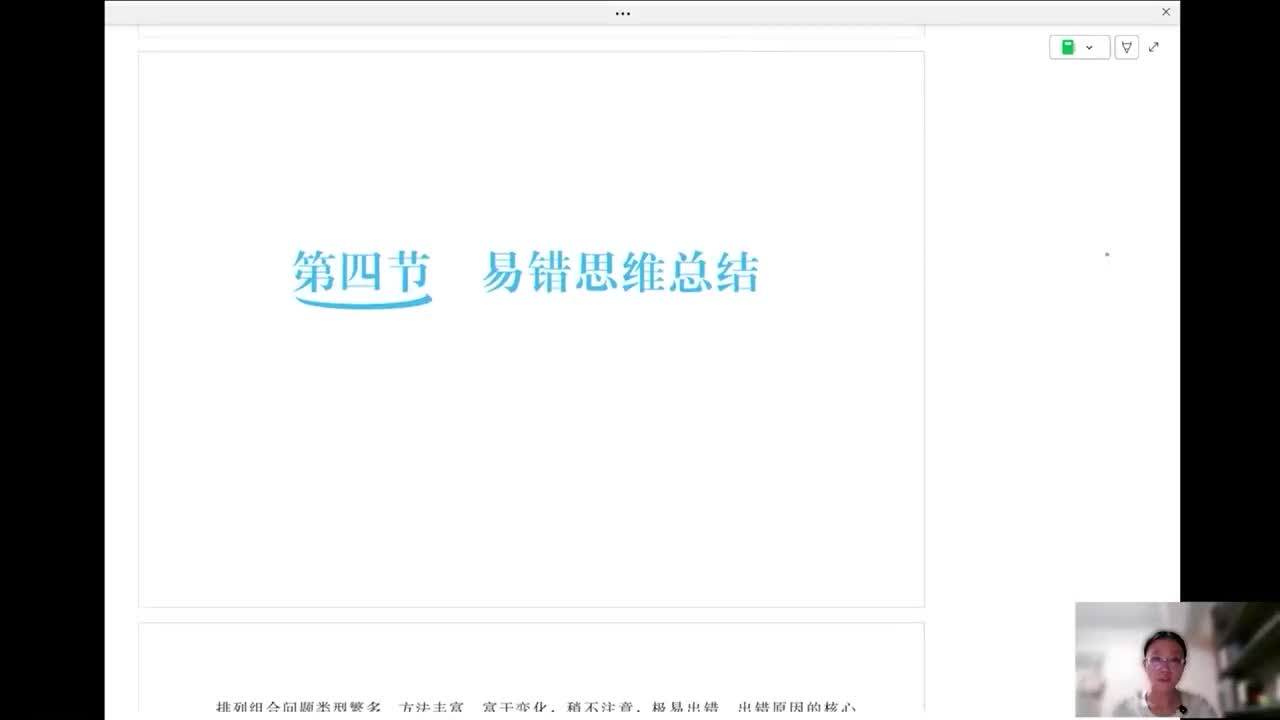Close the document window with the X
This screenshot has width=1280, height=720.
pyautogui.click(x=1166, y=12)
